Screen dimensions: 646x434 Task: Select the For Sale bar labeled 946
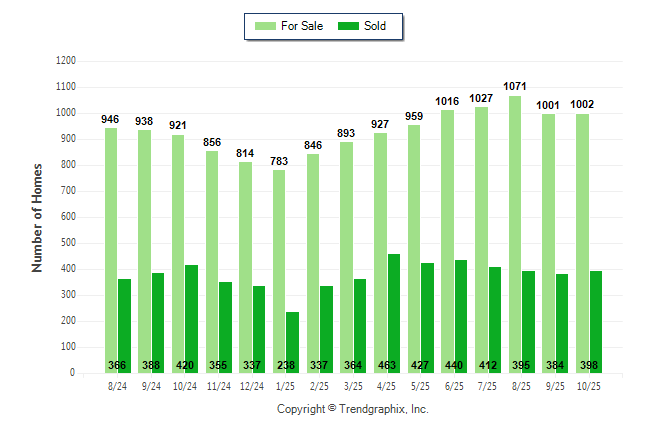pos(110,250)
